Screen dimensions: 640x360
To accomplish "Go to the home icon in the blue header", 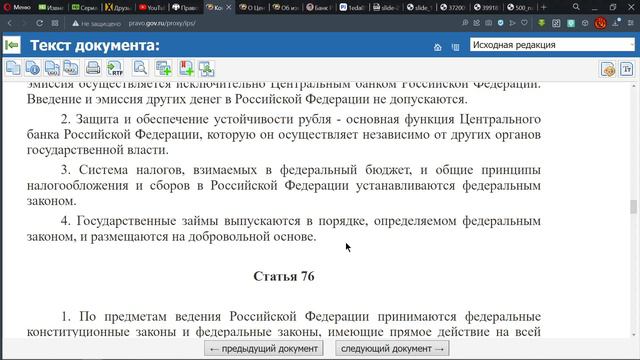I will point(438,47).
